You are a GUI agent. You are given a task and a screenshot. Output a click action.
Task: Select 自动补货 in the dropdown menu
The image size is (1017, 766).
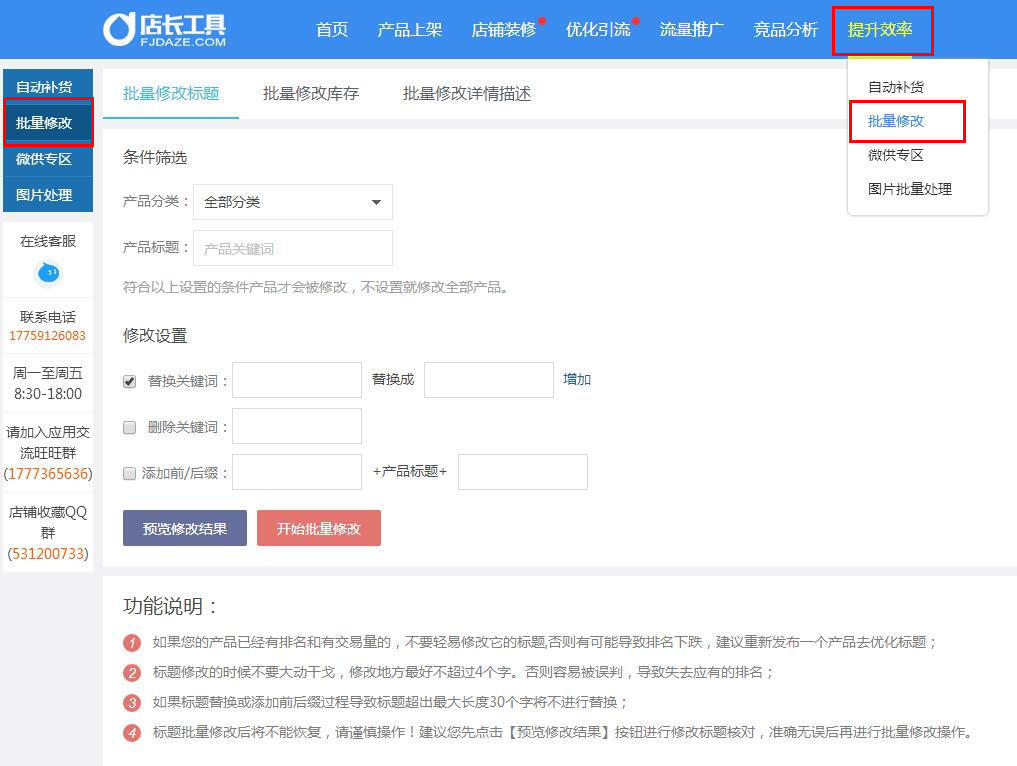click(x=896, y=87)
